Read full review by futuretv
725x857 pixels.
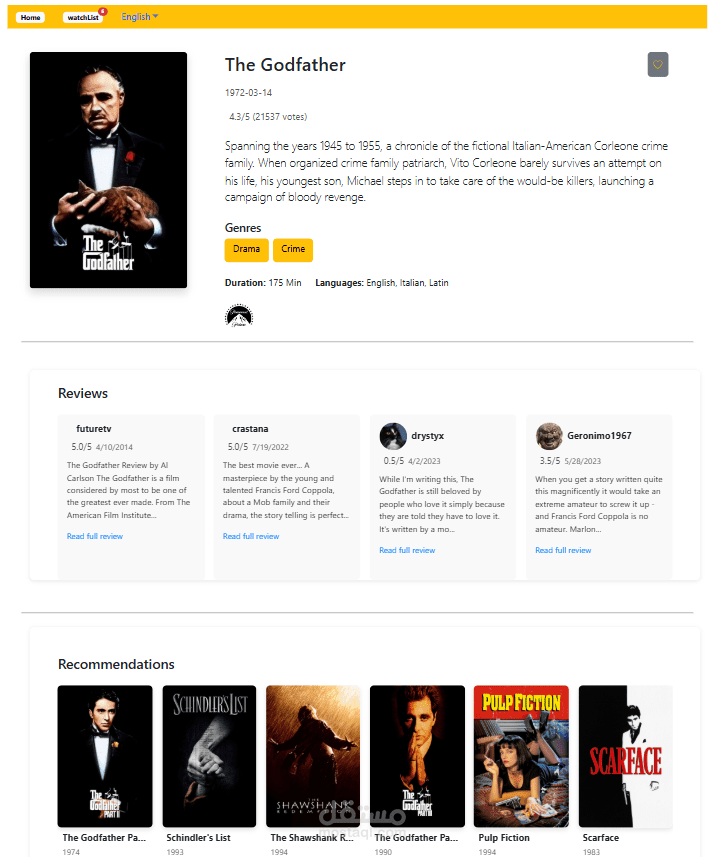click(x=95, y=536)
